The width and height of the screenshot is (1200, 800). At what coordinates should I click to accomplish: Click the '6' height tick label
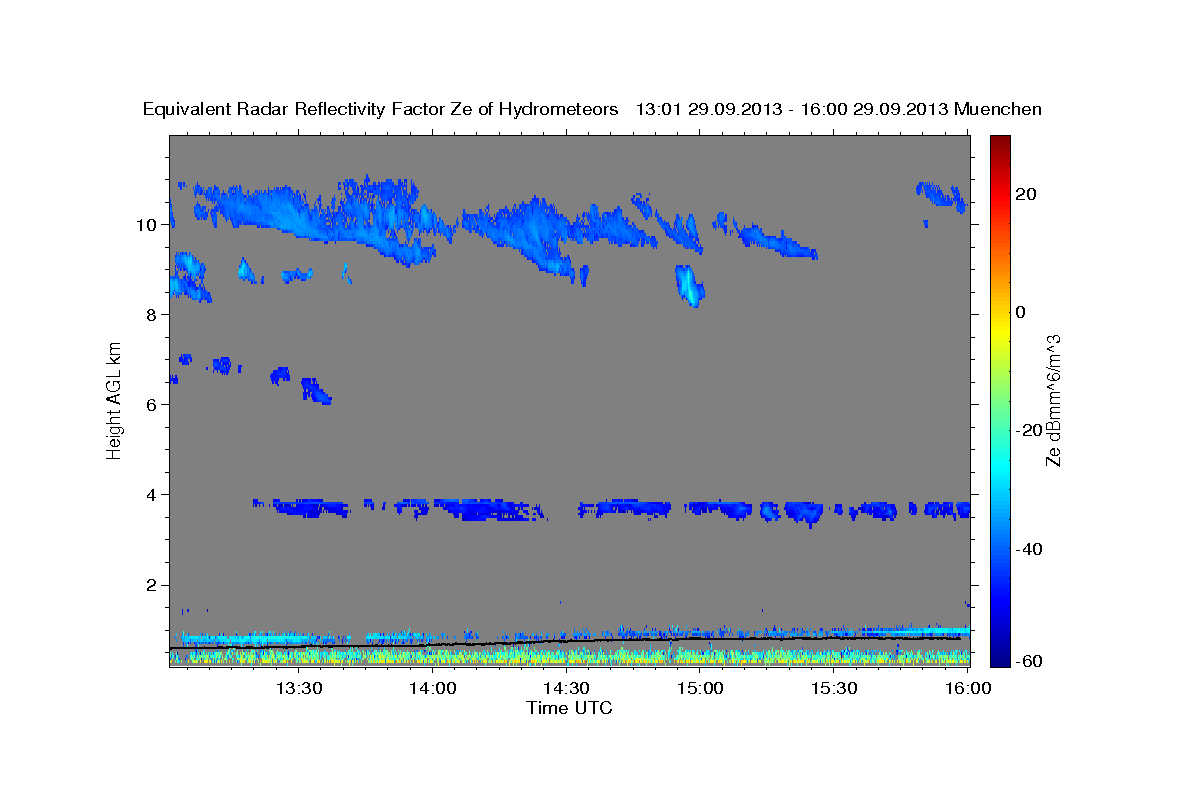(153, 404)
